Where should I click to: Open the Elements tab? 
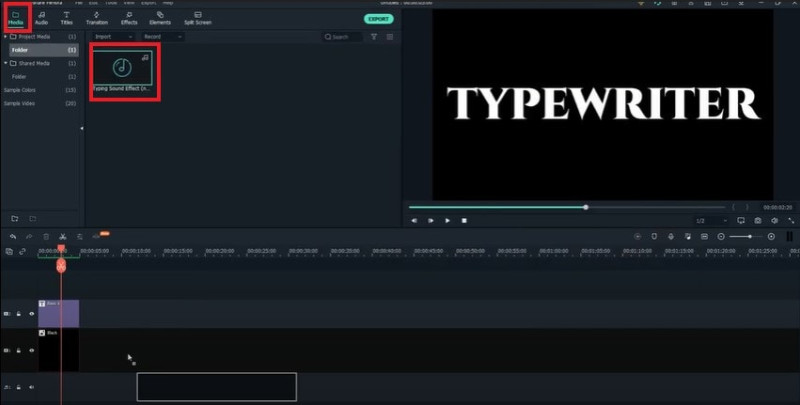(x=160, y=18)
